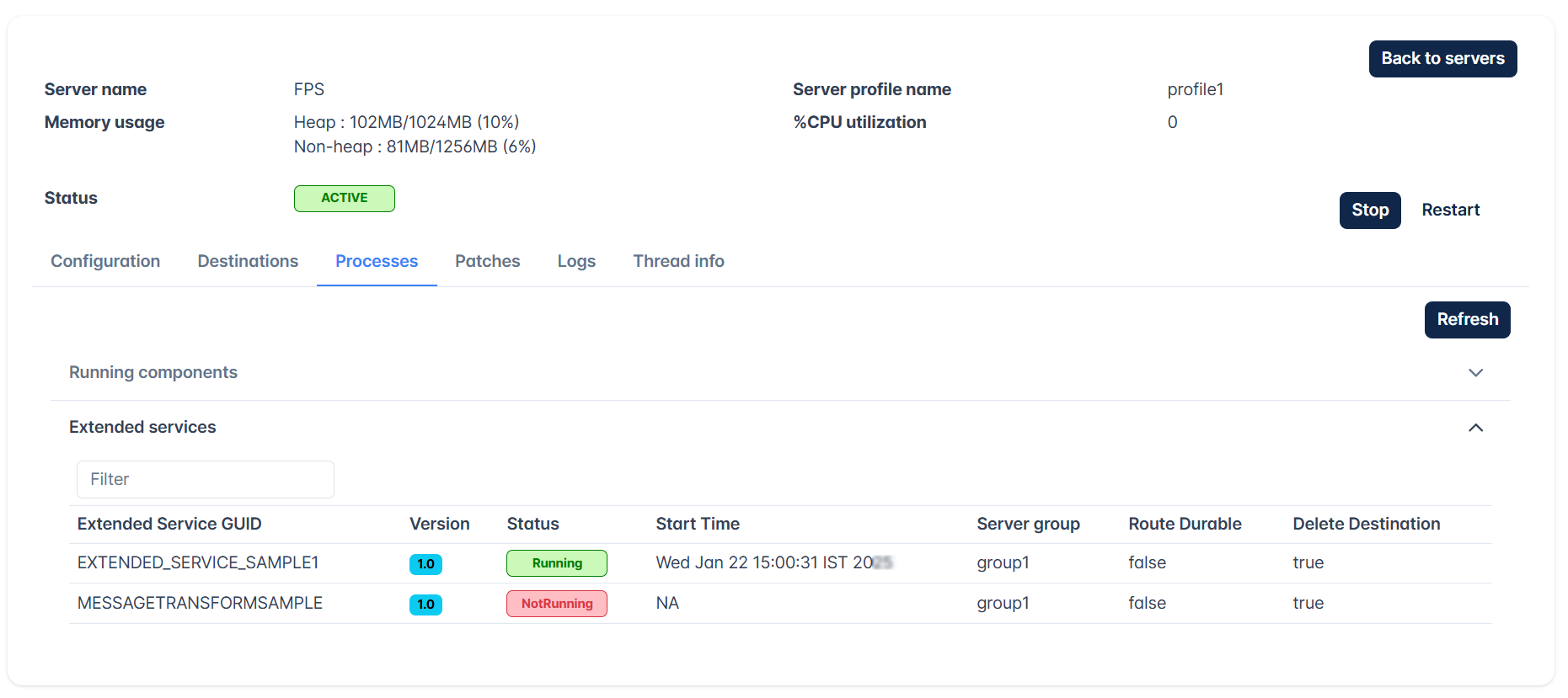
Task: Restart the server
Action: point(1450,210)
